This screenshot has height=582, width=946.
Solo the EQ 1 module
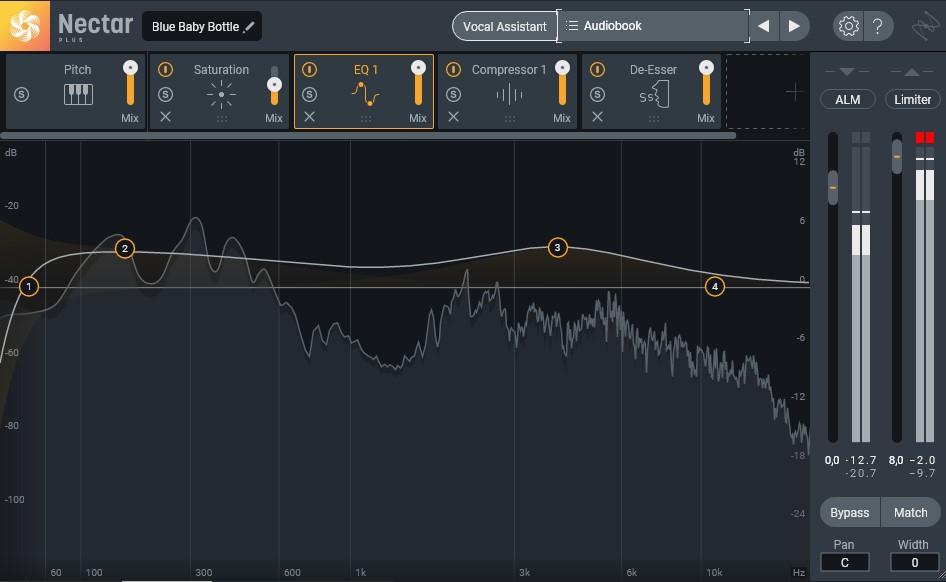[x=310, y=95]
